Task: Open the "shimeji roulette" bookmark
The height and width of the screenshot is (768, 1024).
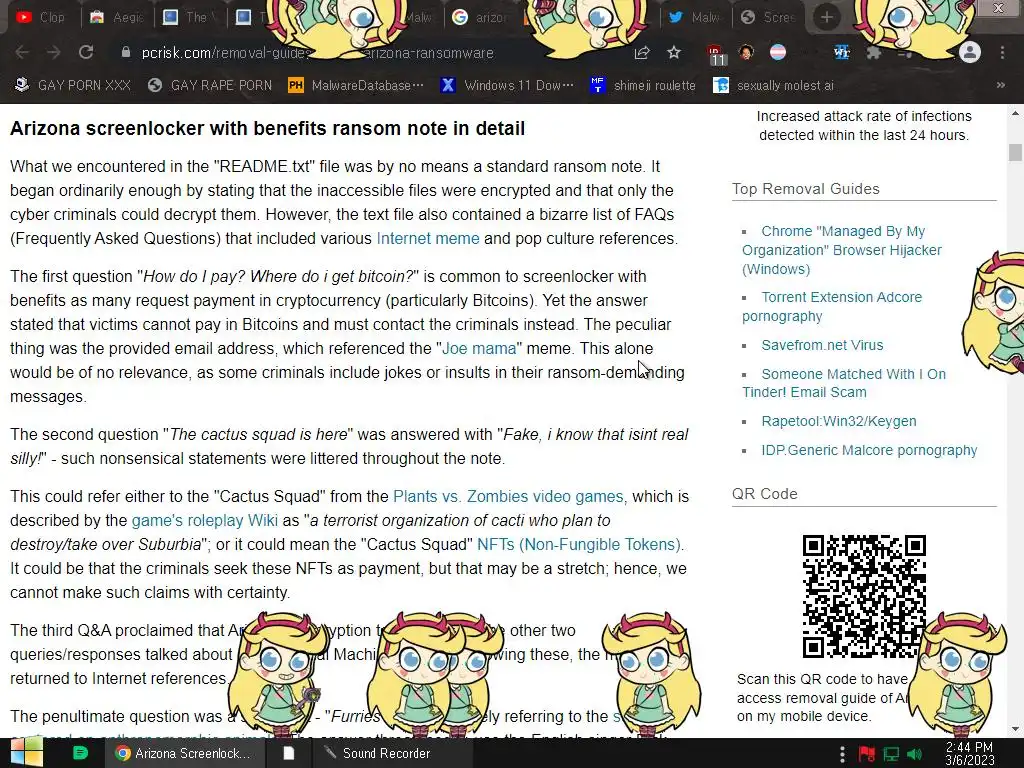Action: pos(642,85)
